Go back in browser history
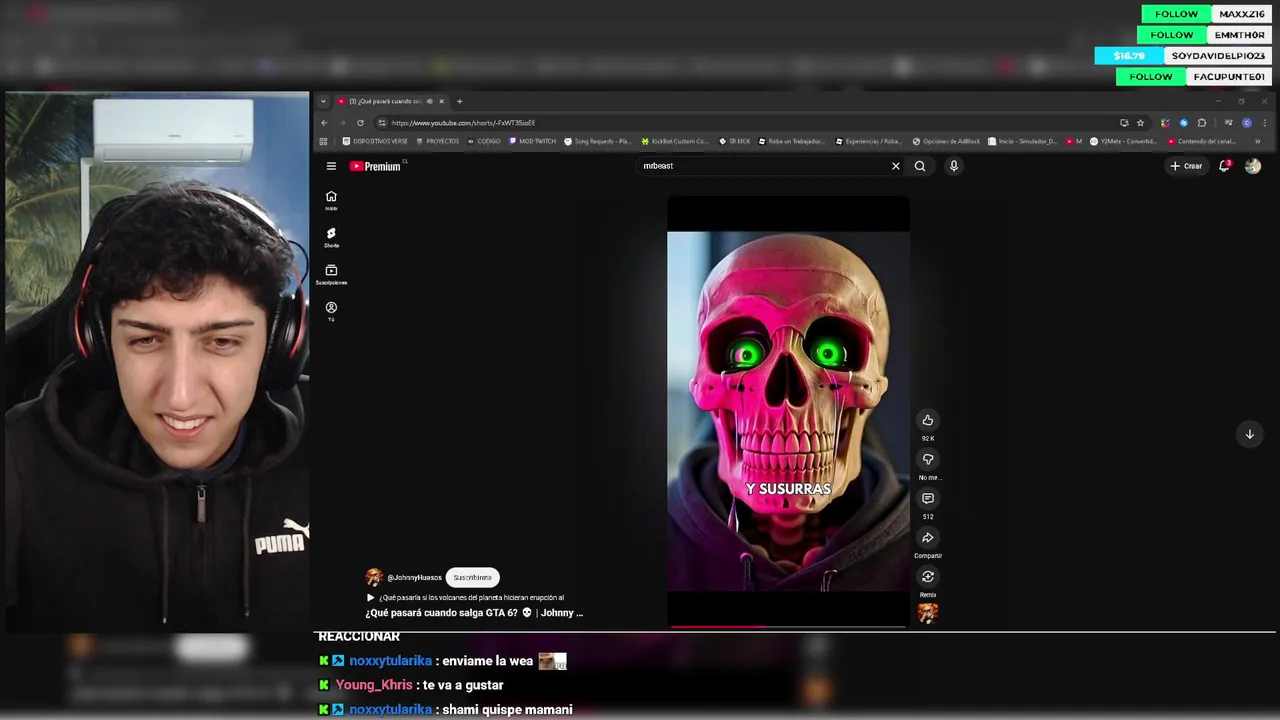This screenshot has height=720, width=1280. pyautogui.click(x=324, y=123)
